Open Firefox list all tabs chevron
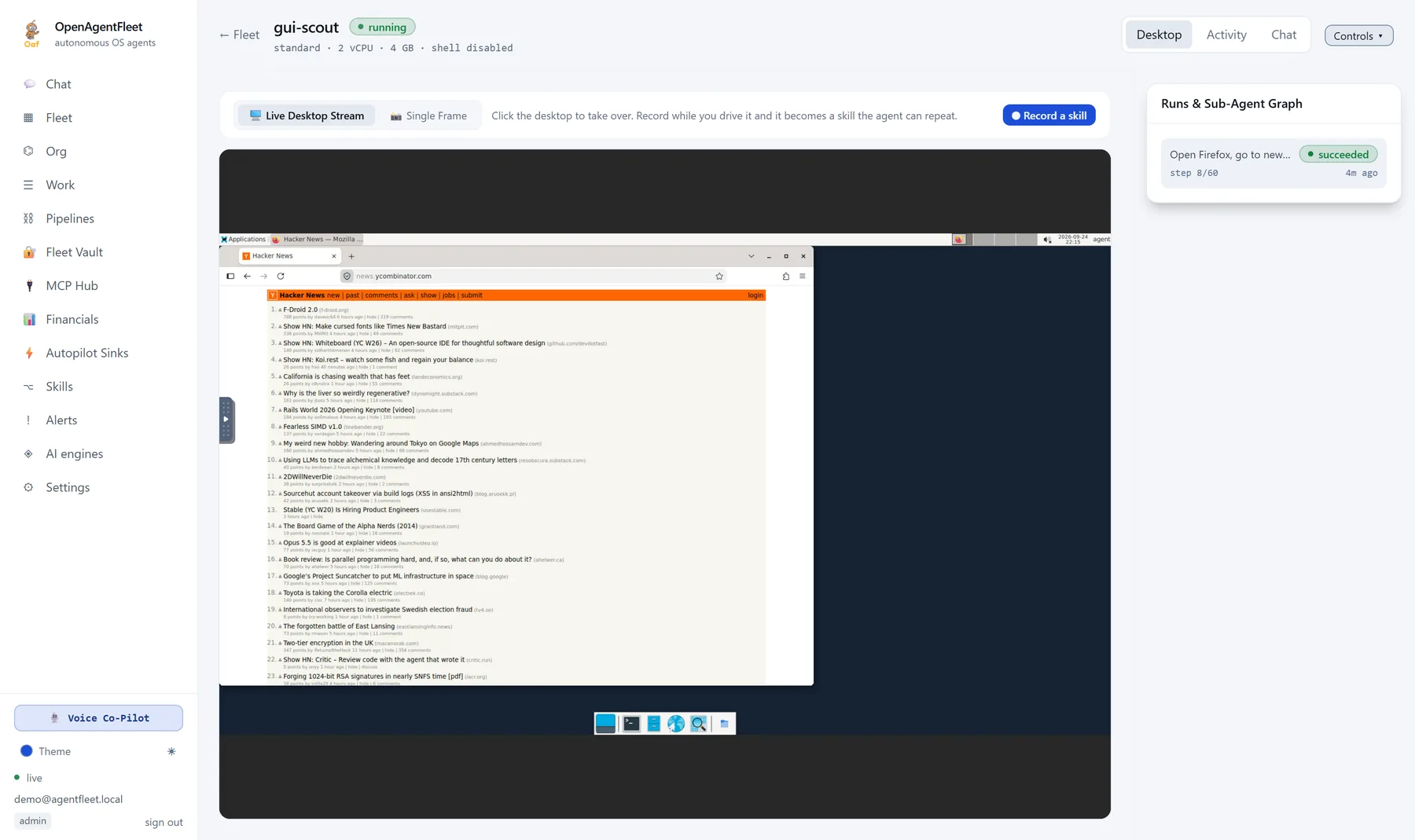Viewport: 1415px width, 840px height. [752, 256]
